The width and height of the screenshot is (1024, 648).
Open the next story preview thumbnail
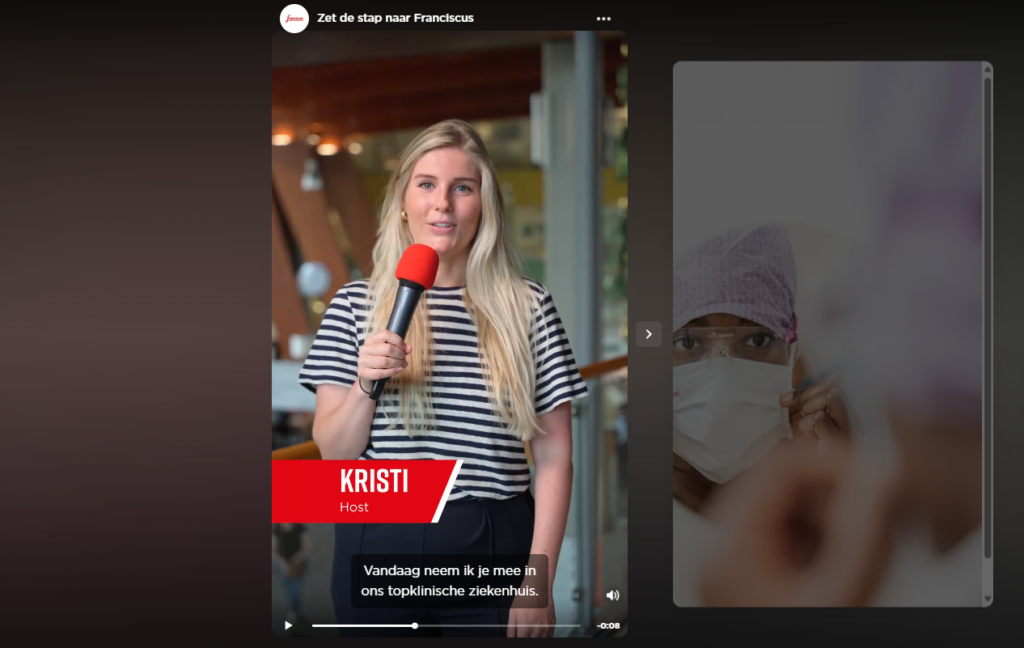point(826,334)
